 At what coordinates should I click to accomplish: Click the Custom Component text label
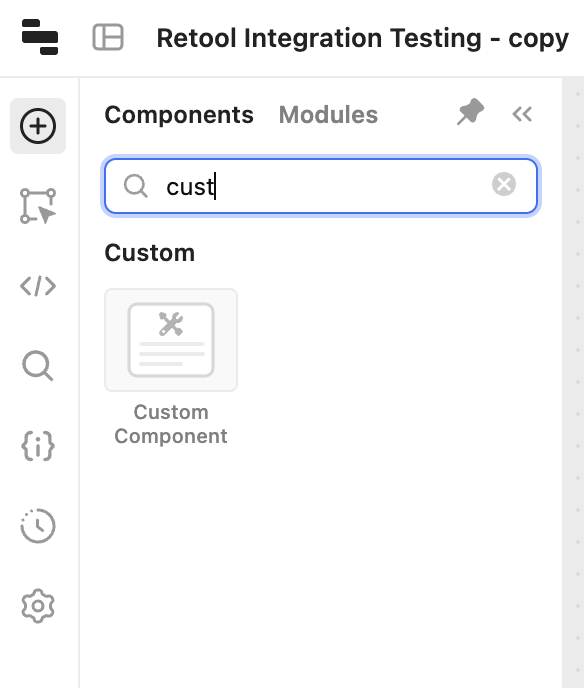coord(171,424)
